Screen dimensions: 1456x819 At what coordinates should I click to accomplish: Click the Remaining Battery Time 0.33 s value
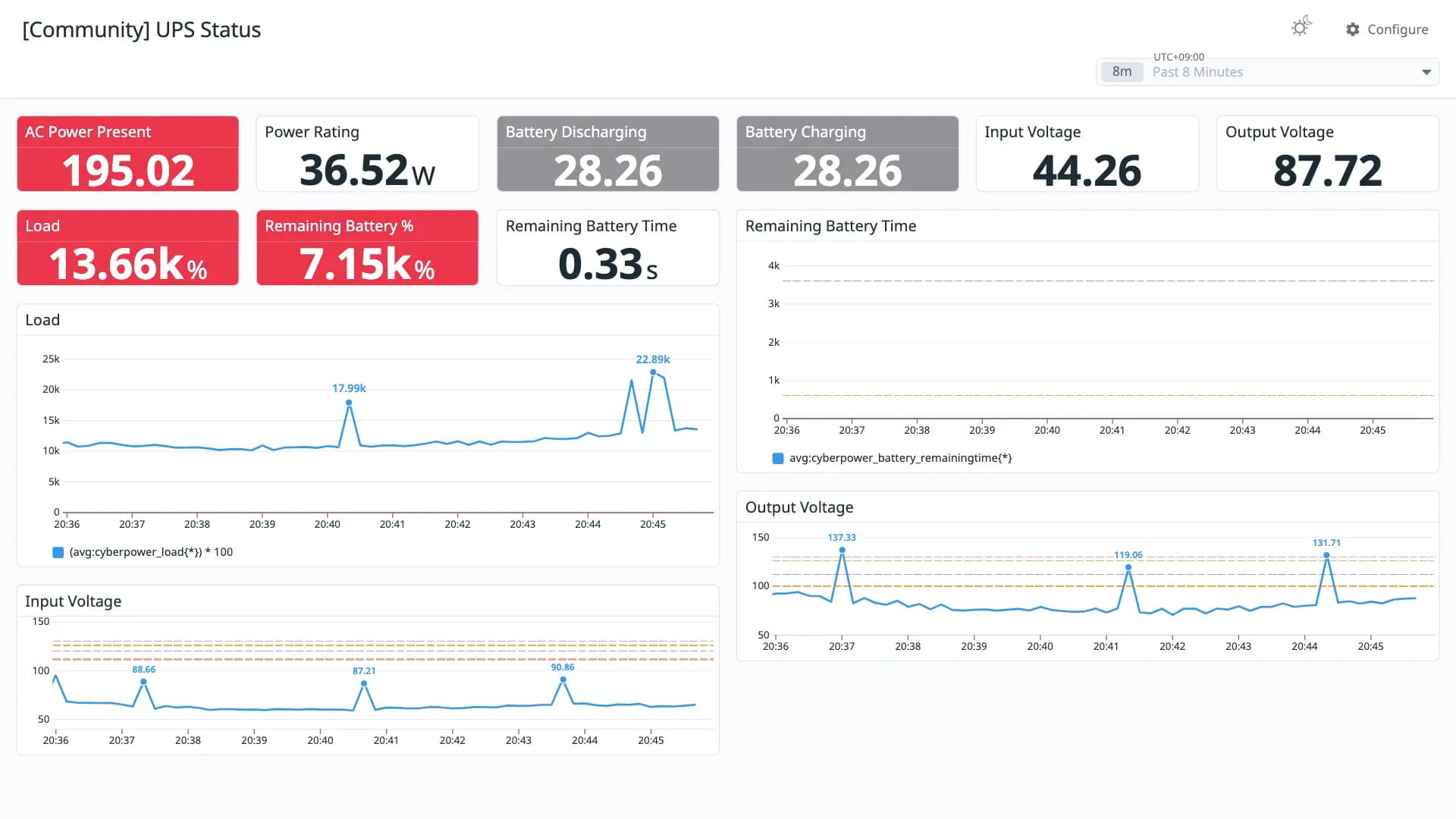(608, 264)
